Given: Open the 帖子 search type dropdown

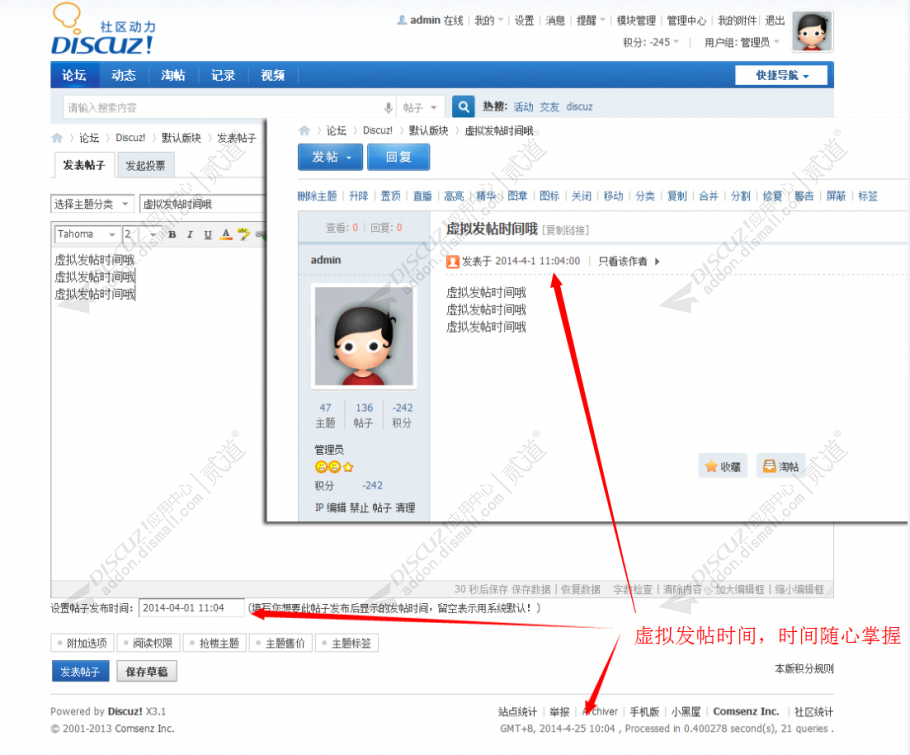Looking at the screenshot, I should coord(420,107).
